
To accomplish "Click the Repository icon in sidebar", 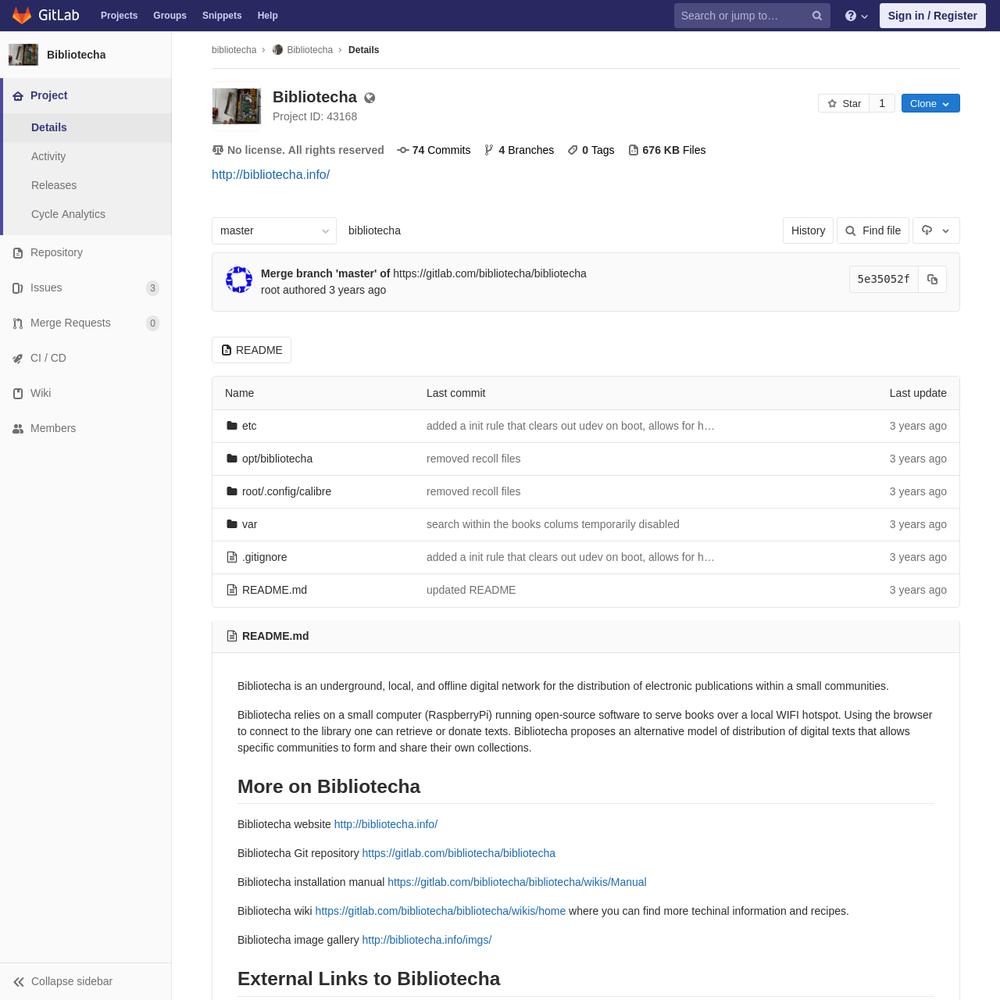I will point(18,253).
